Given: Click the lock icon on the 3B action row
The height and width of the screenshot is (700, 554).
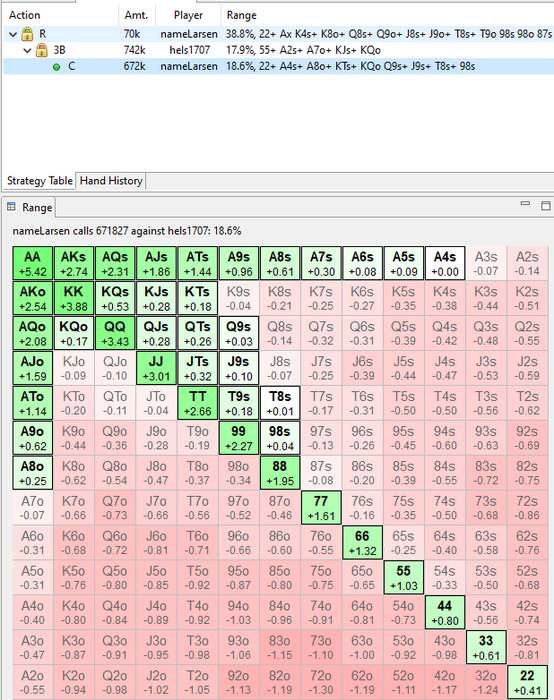Looking at the screenshot, I should click(42, 50).
